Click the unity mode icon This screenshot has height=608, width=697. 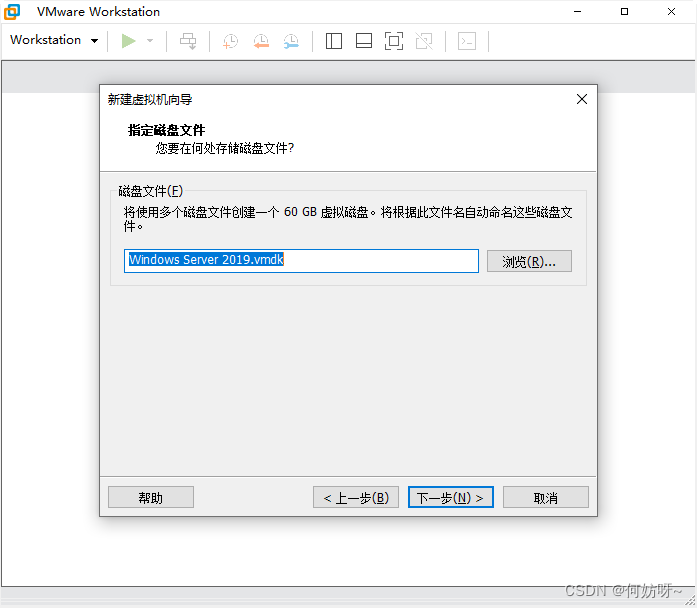coord(424,41)
